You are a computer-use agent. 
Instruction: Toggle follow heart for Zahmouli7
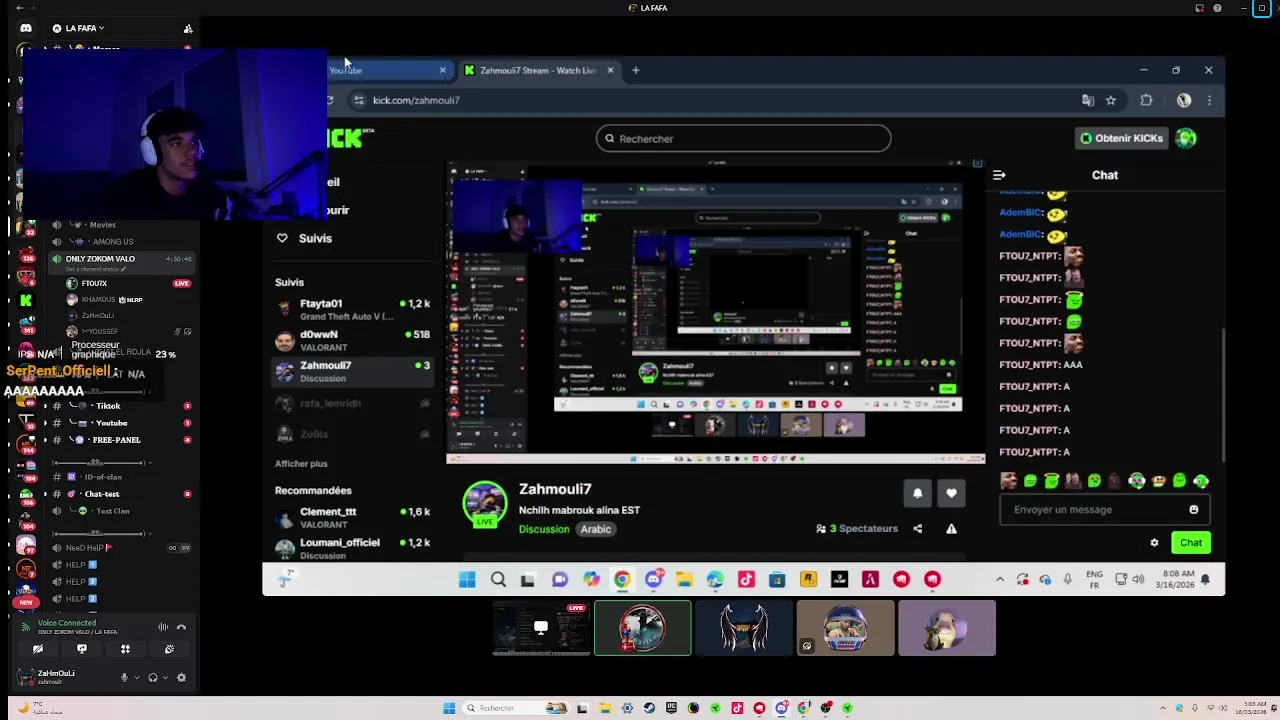tap(951, 492)
